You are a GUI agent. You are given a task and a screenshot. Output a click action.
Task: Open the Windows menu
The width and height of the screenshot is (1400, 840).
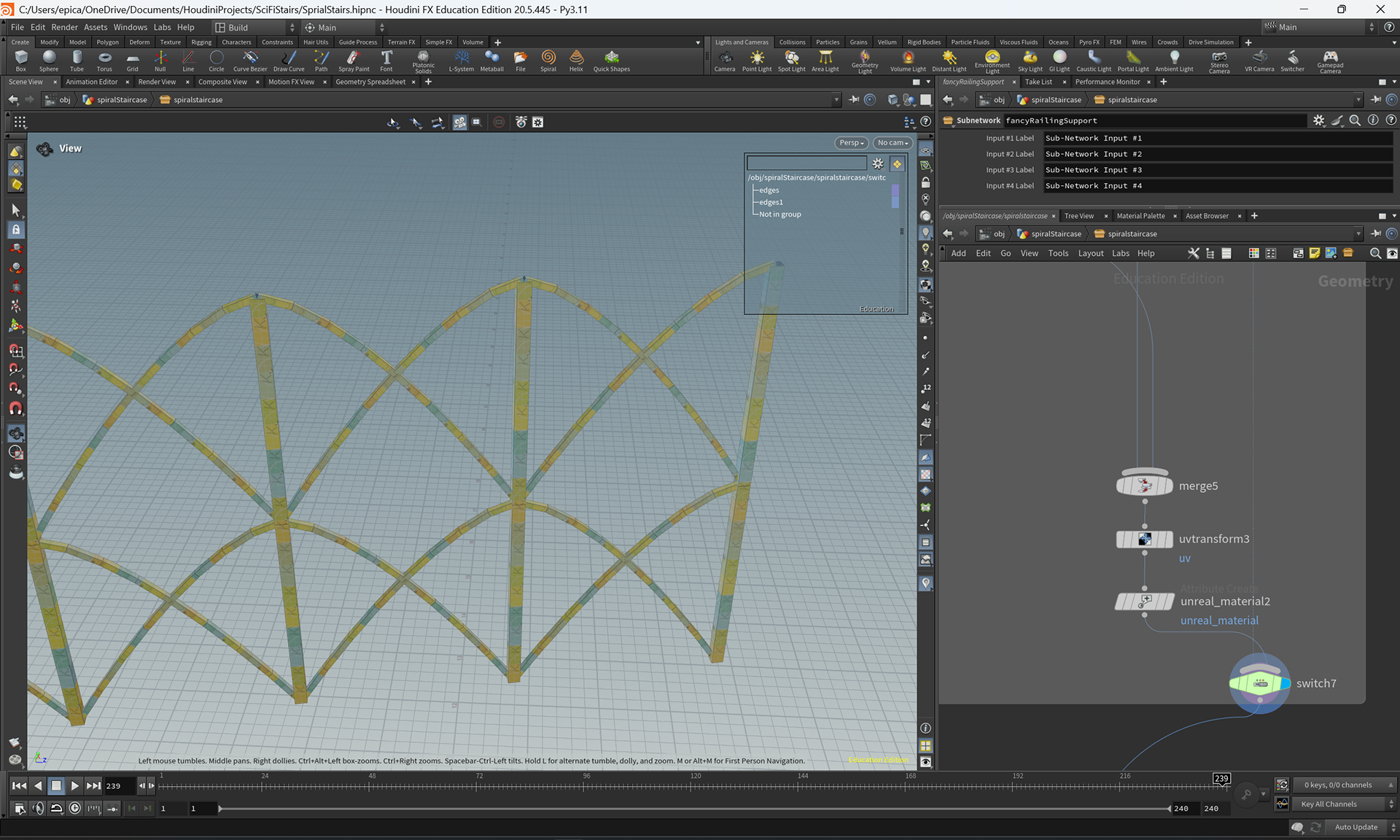tap(130, 27)
